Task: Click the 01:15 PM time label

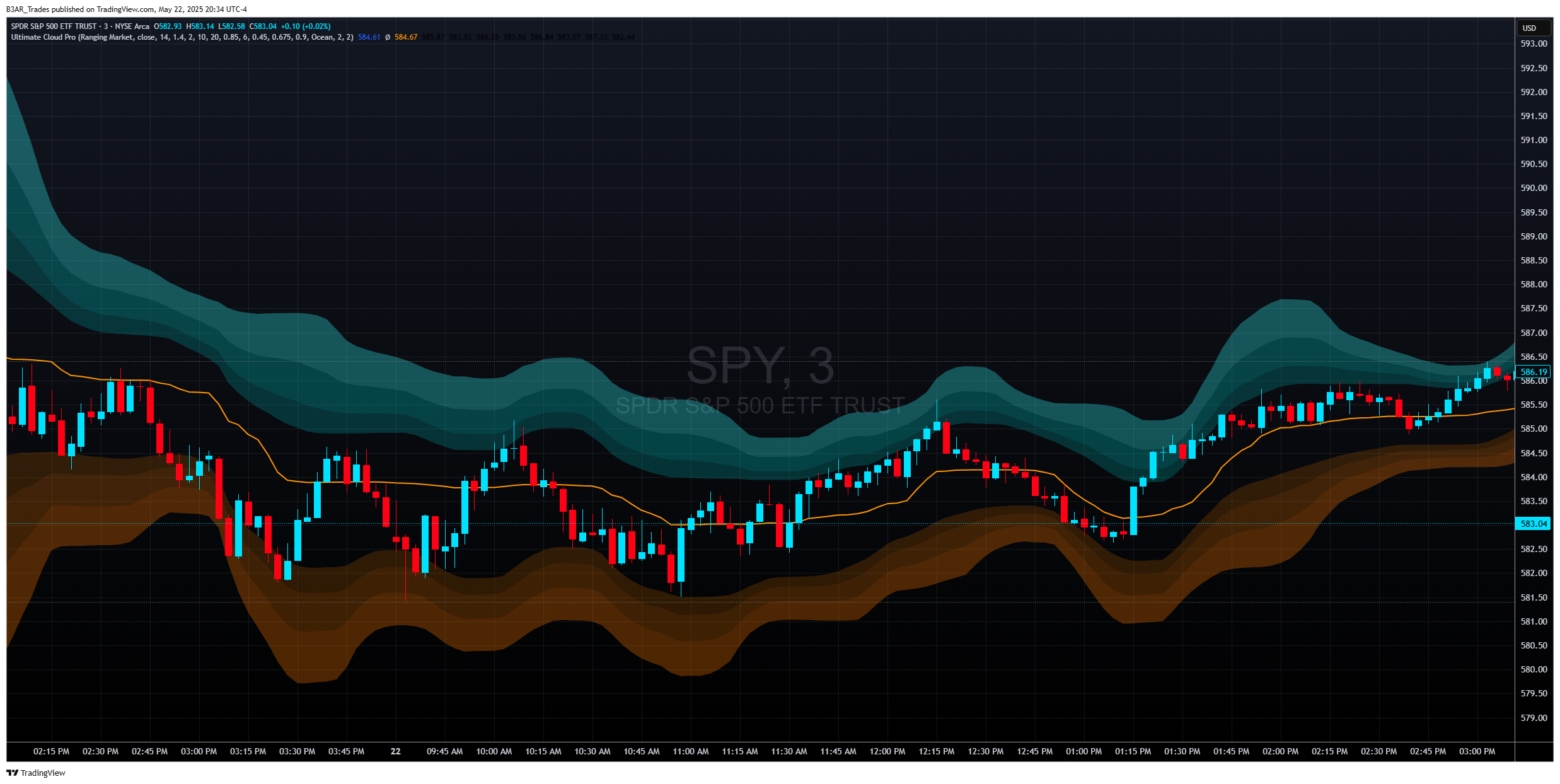Action: pos(1133,751)
